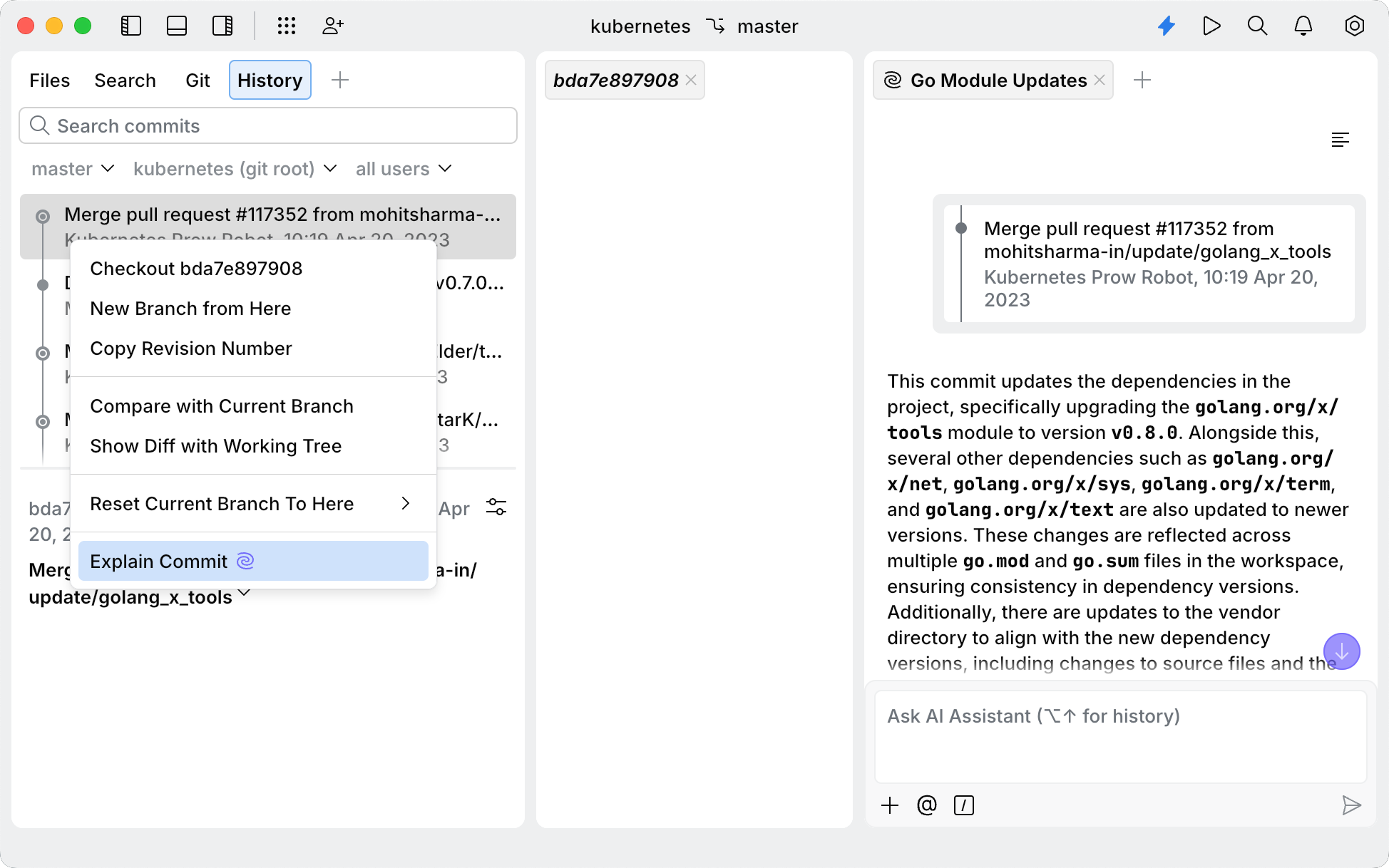The image size is (1389, 868).
Task: Click the commit card in AI chat
Action: [x=1149, y=264]
